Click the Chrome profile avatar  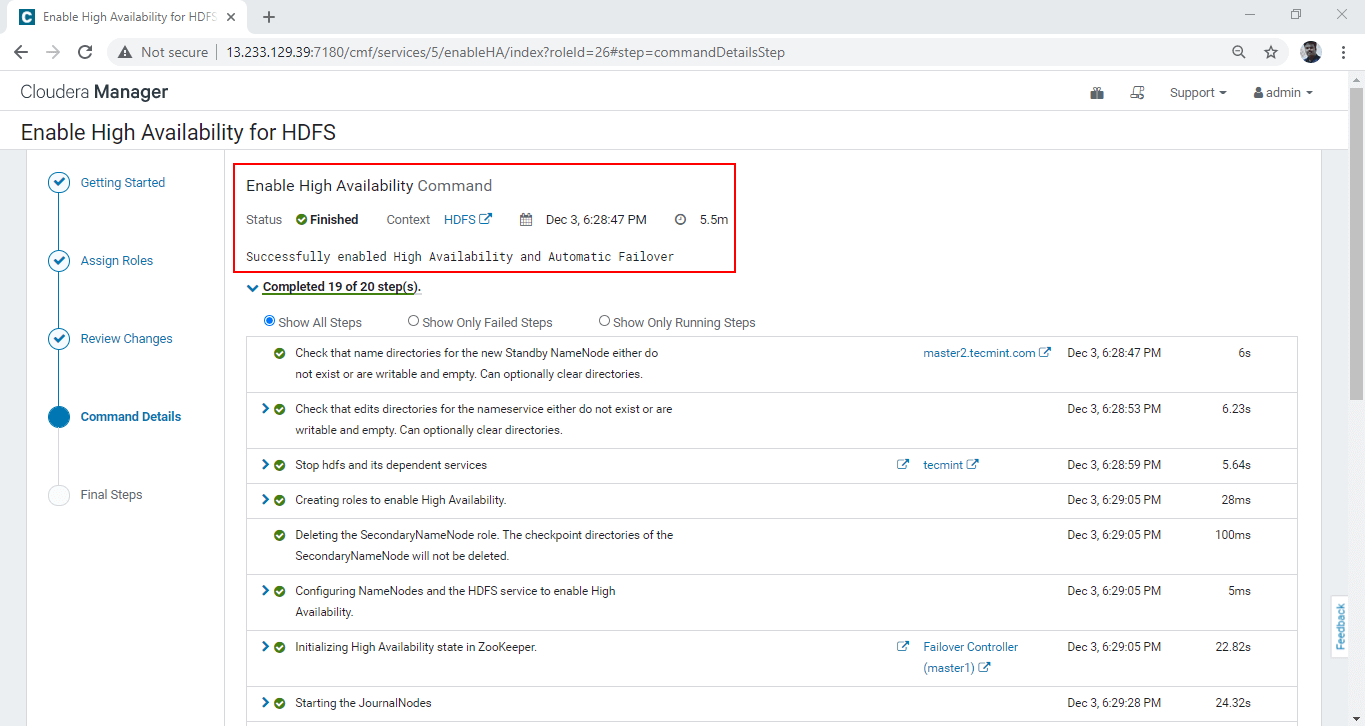(1311, 52)
